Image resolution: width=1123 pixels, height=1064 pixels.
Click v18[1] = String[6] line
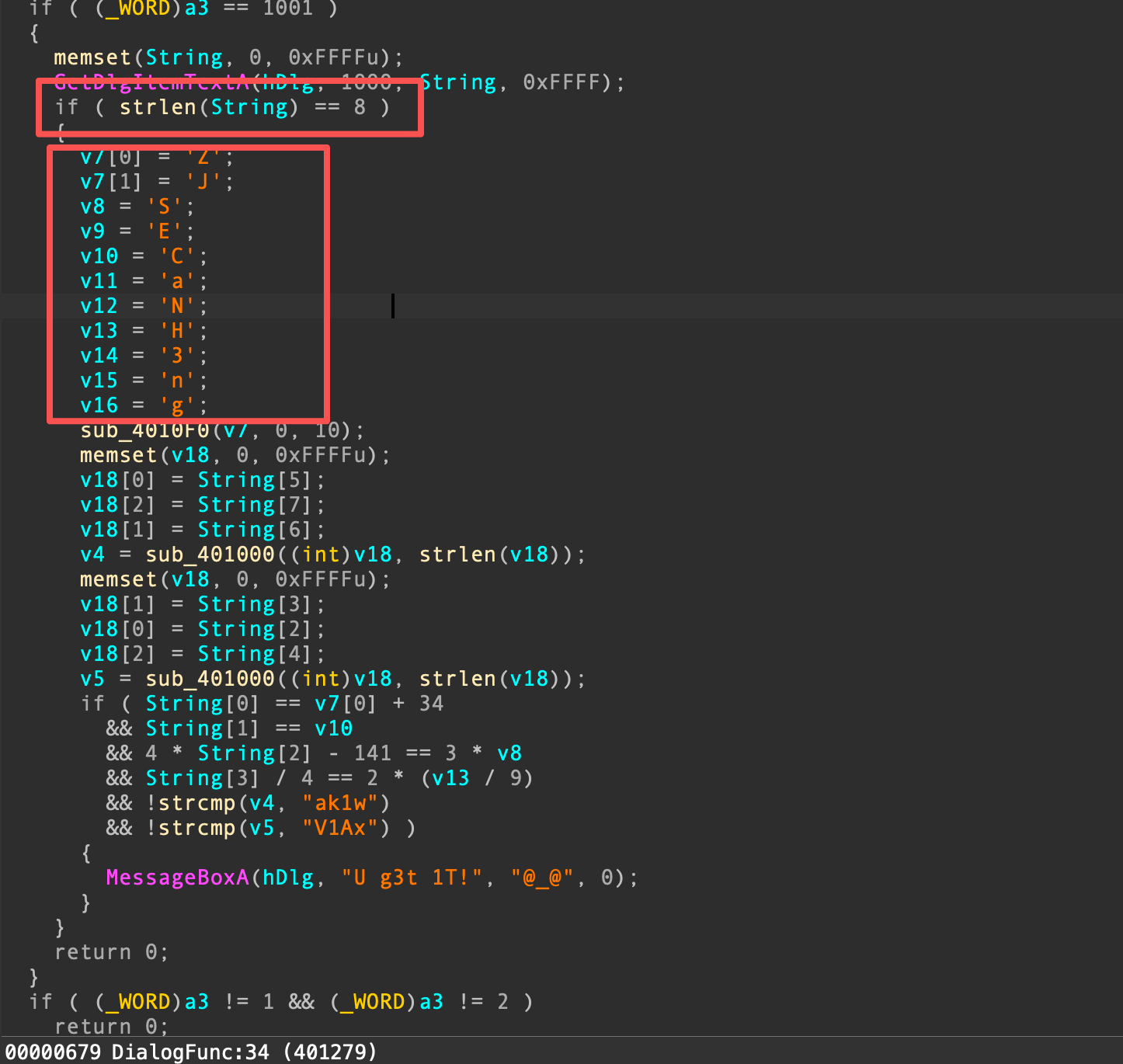point(202,530)
